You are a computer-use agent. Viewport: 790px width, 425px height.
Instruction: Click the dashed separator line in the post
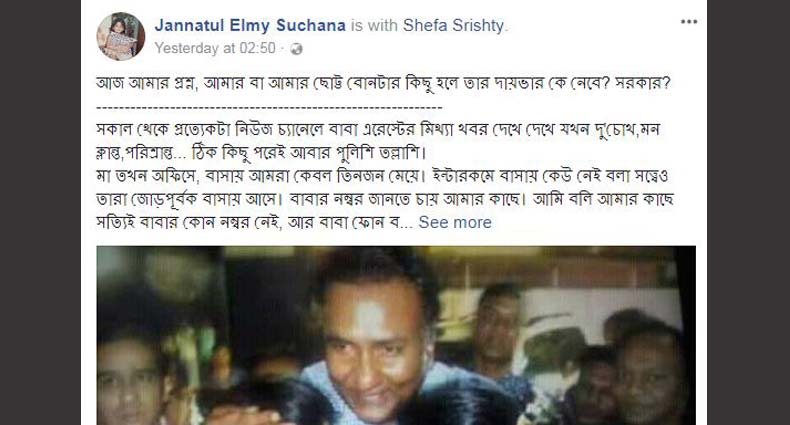(269, 107)
